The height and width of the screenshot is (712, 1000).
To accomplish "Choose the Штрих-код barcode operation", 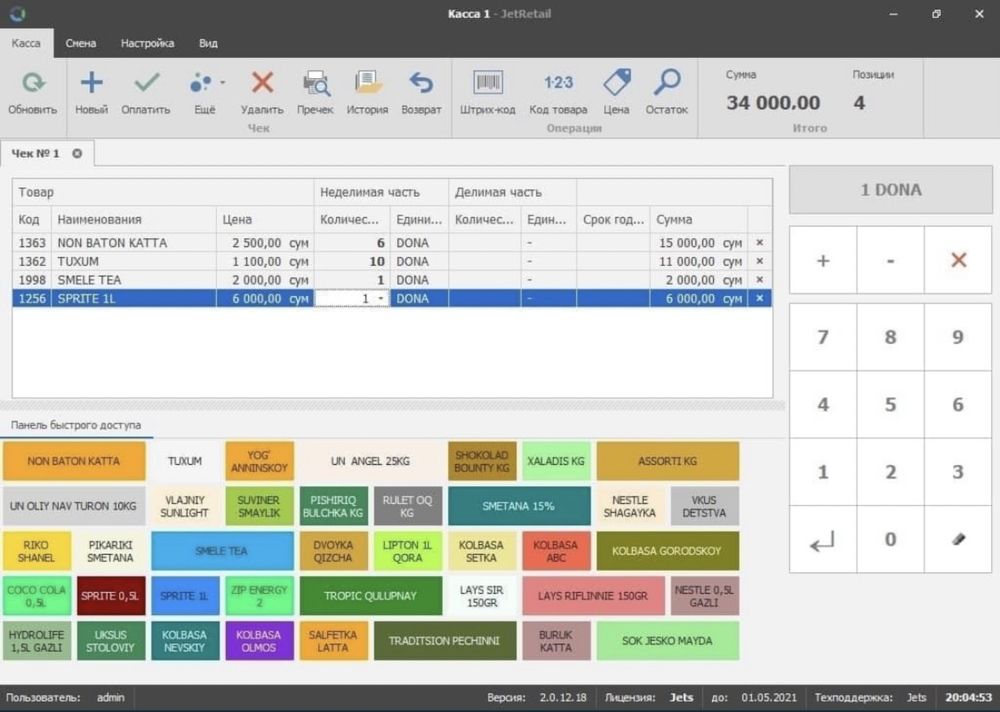I will (488, 93).
